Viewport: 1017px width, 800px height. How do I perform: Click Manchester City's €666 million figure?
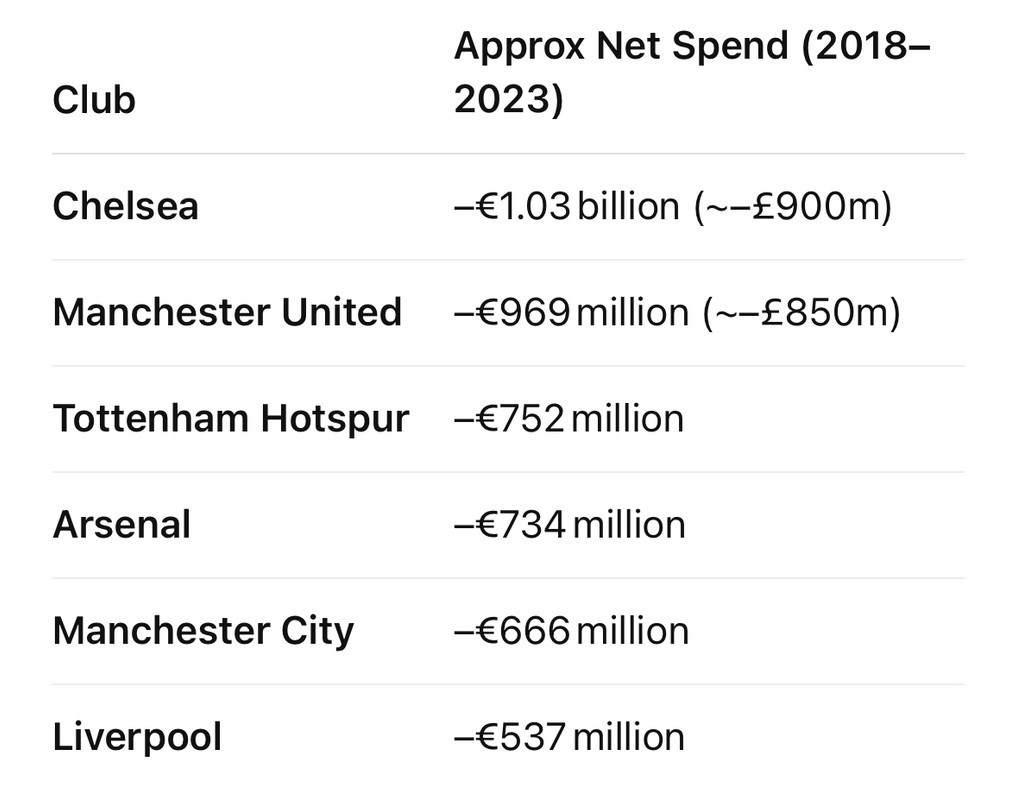pyautogui.click(x=571, y=631)
